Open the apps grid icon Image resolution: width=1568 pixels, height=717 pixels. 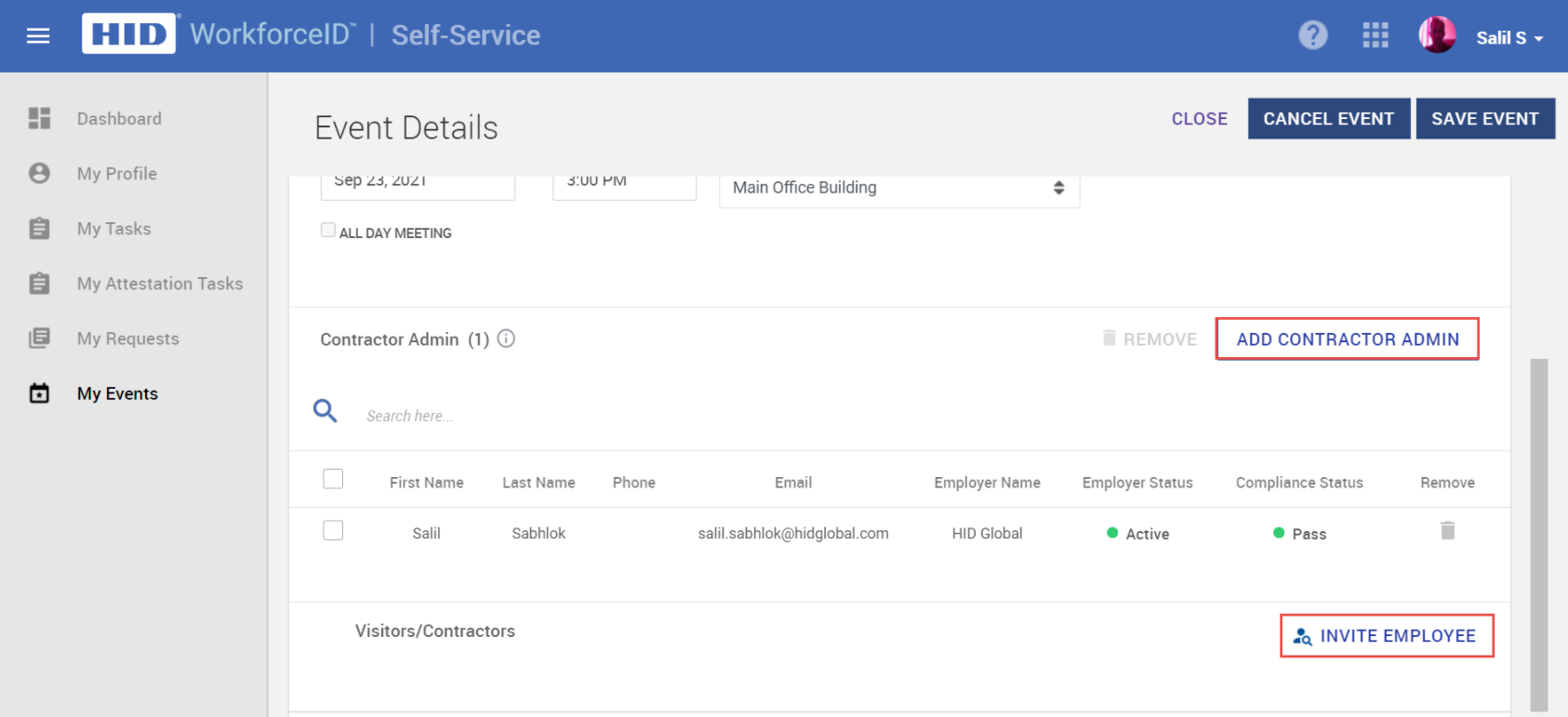(x=1375, y=36)
